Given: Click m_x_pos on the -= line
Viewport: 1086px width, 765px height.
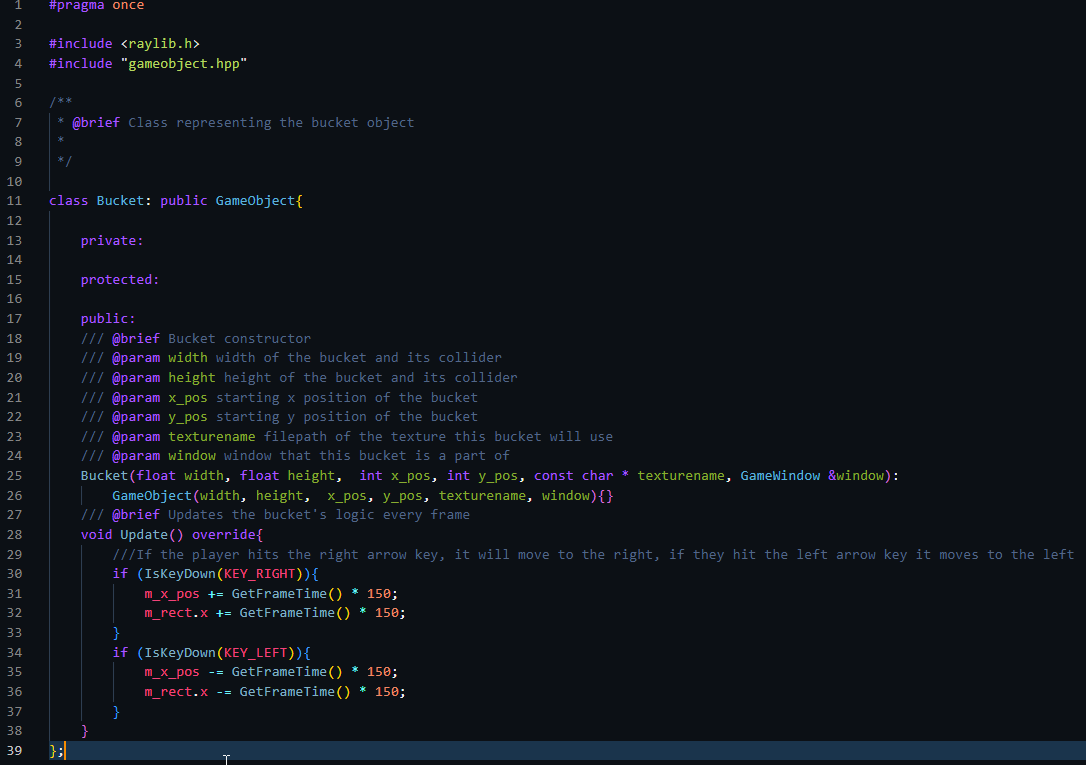Looking at the screenshot, I should pos(171,672).
